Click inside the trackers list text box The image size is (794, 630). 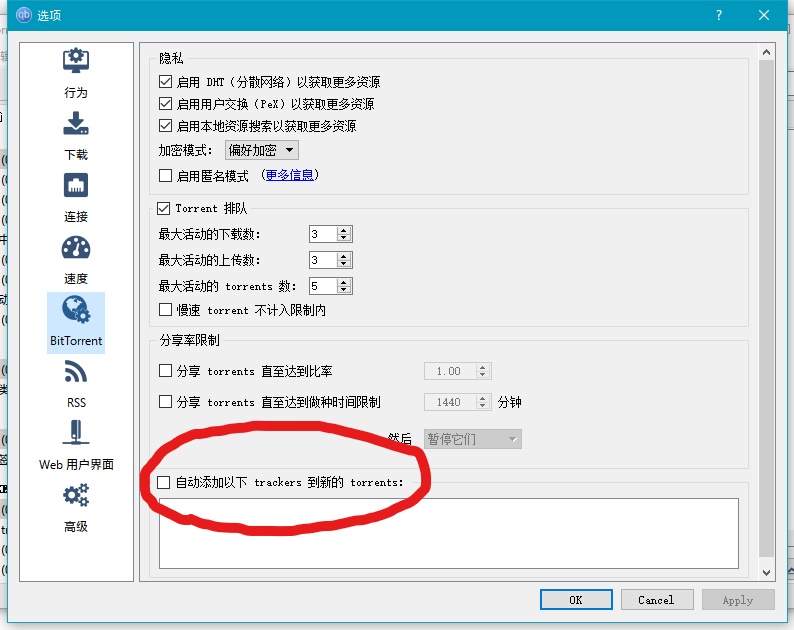(448, 533)
